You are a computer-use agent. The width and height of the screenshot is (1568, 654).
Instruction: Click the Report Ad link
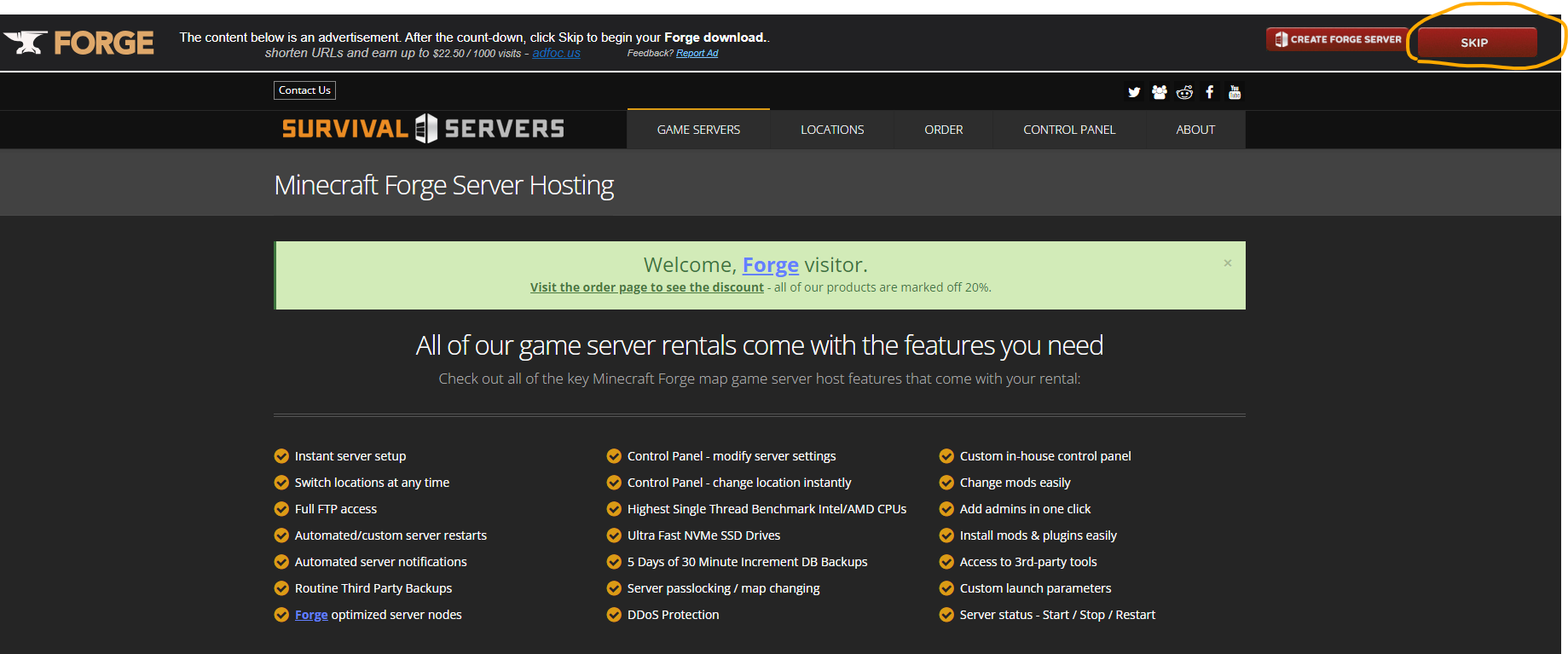pos(697,53)
